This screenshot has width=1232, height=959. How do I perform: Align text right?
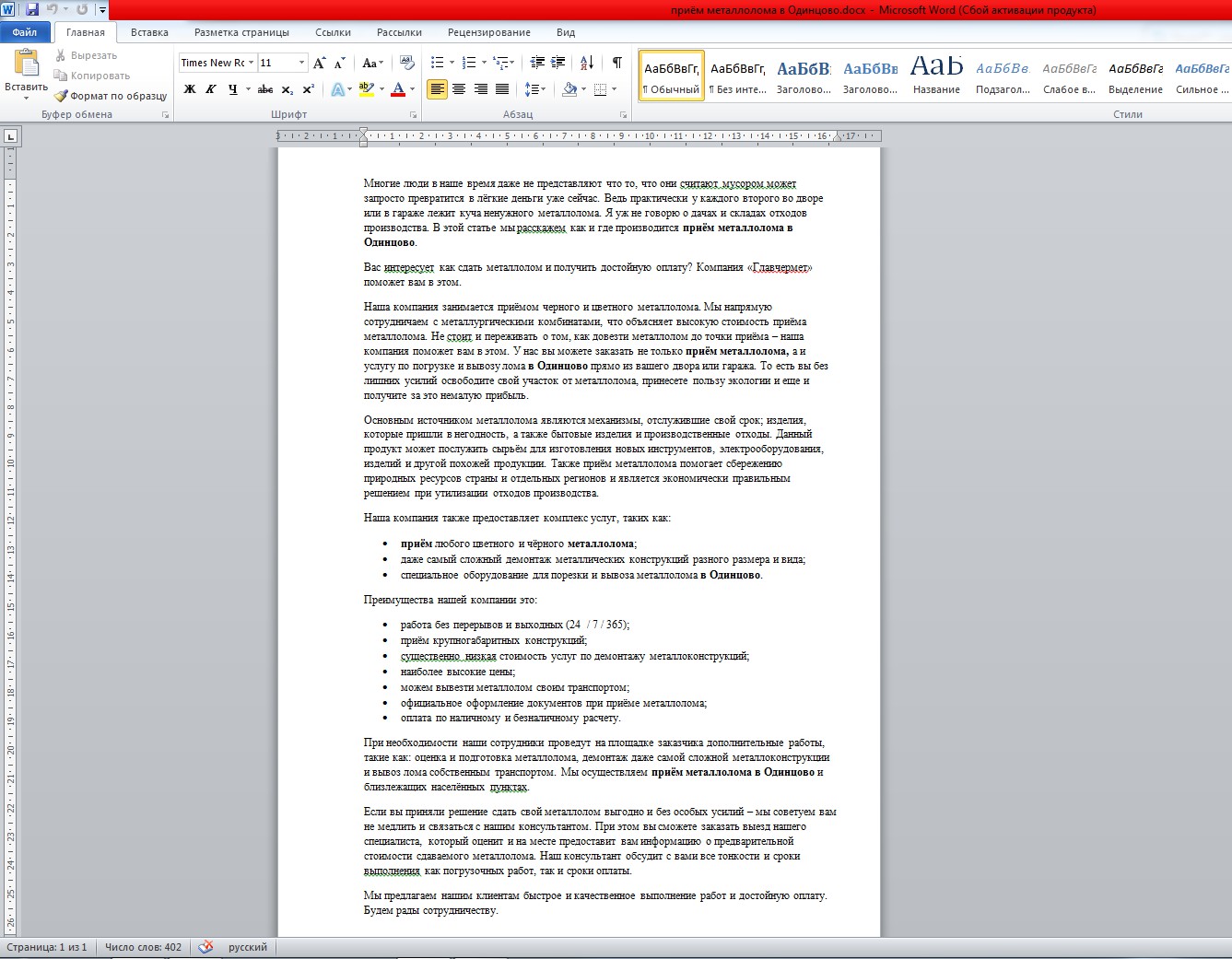(481, 89)
